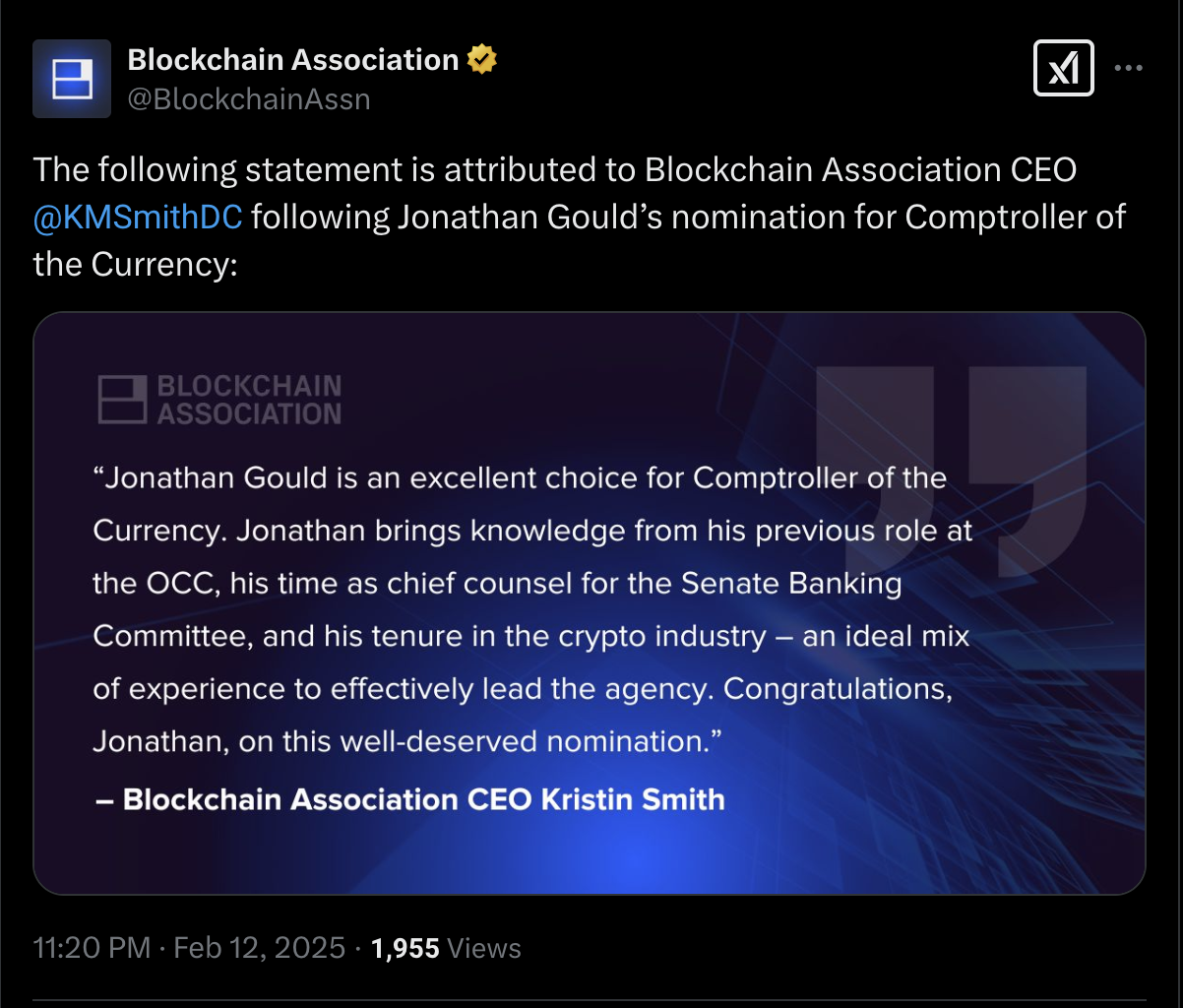Open the three-dot more options menu

tap(1128, 68)
